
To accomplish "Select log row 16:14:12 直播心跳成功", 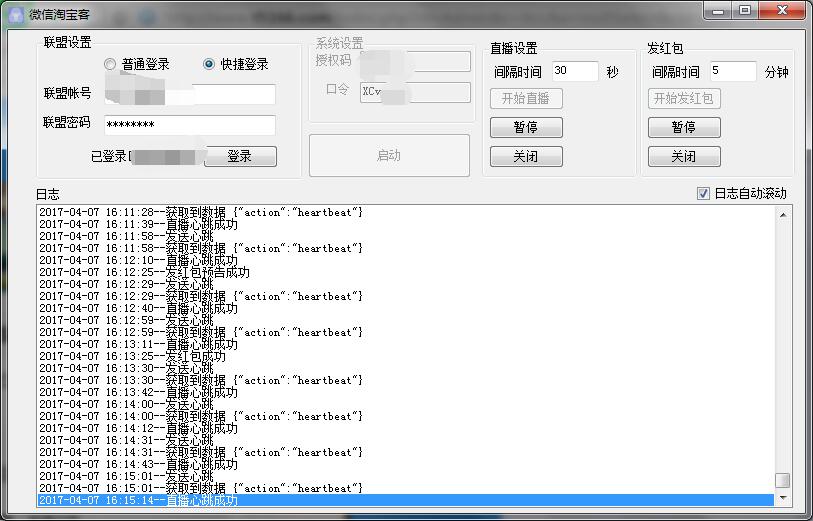I will click(x=405, y=428).
